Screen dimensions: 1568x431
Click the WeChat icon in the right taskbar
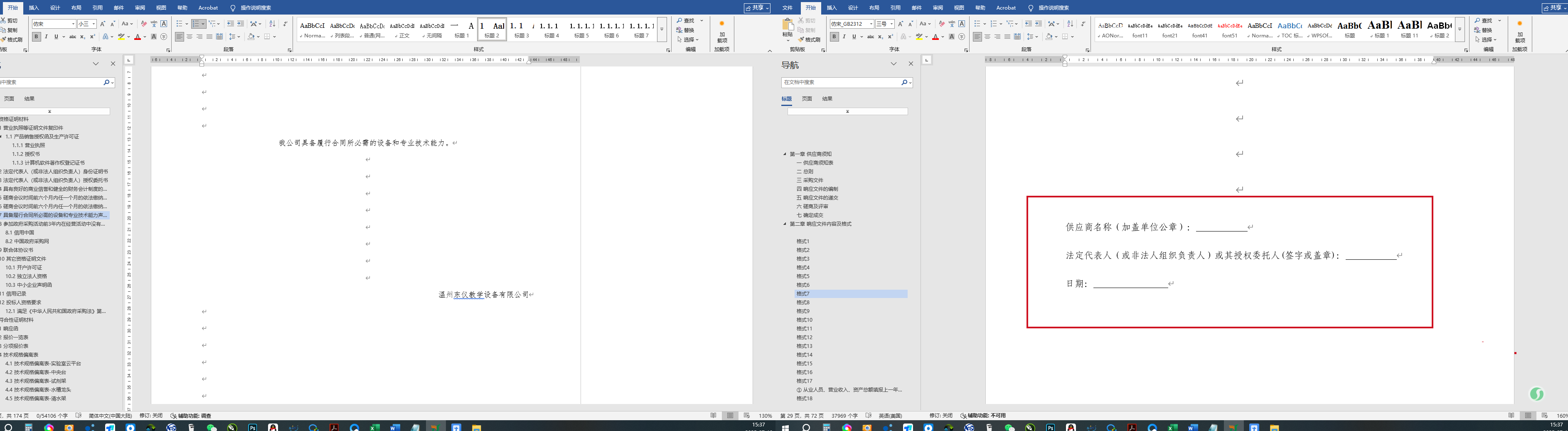tap(1009, 427)
